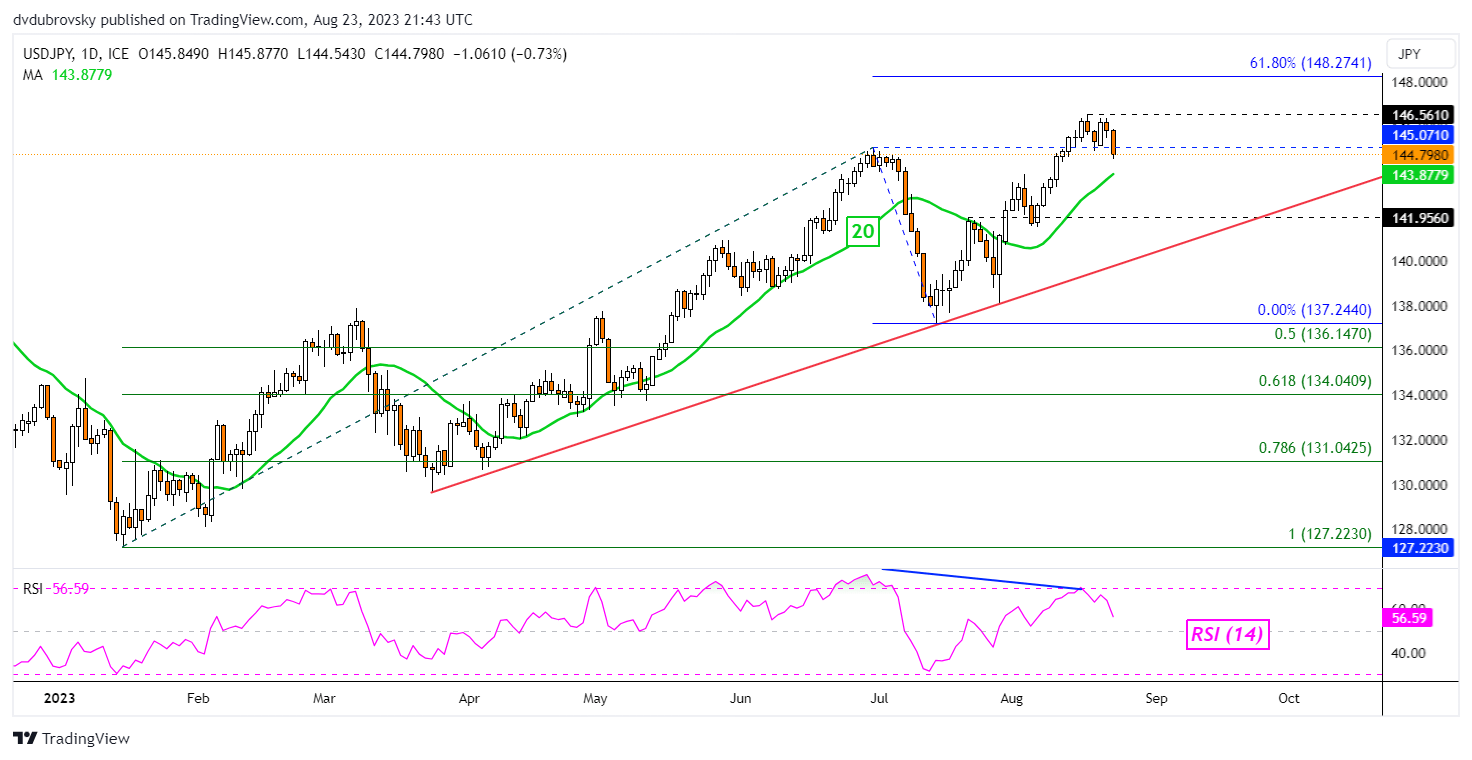
Task: Click the '2023' label on time axis
Action: click(42, 698)
